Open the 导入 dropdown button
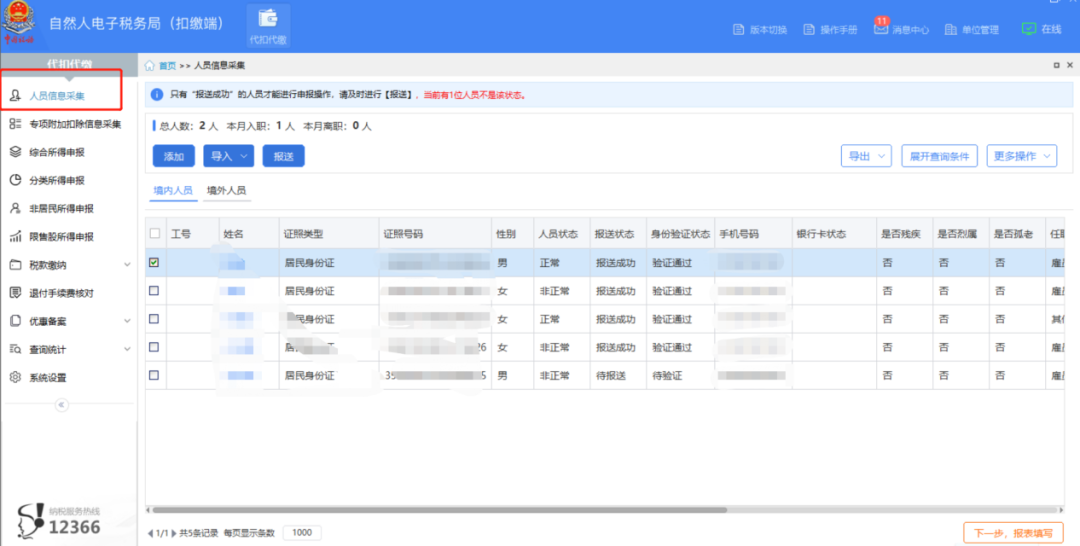 [x=228, y=156]
